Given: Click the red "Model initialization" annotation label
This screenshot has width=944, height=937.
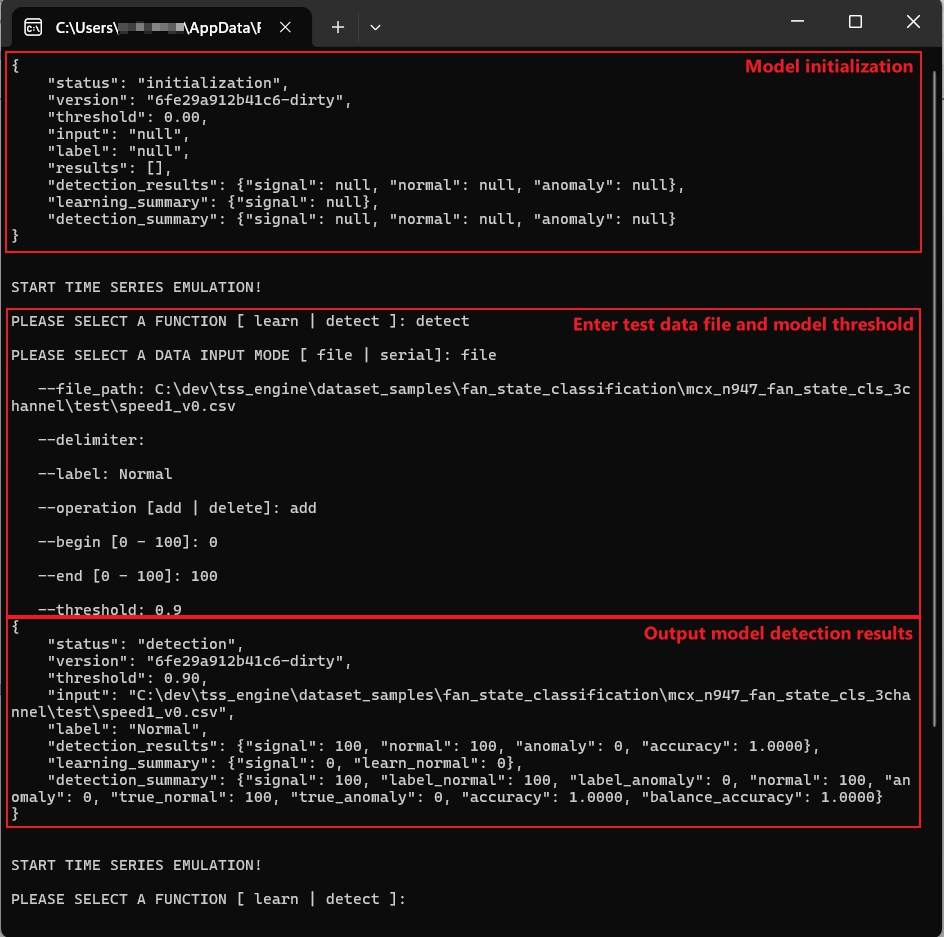Looking at the screenshot, I should point(828,67).
